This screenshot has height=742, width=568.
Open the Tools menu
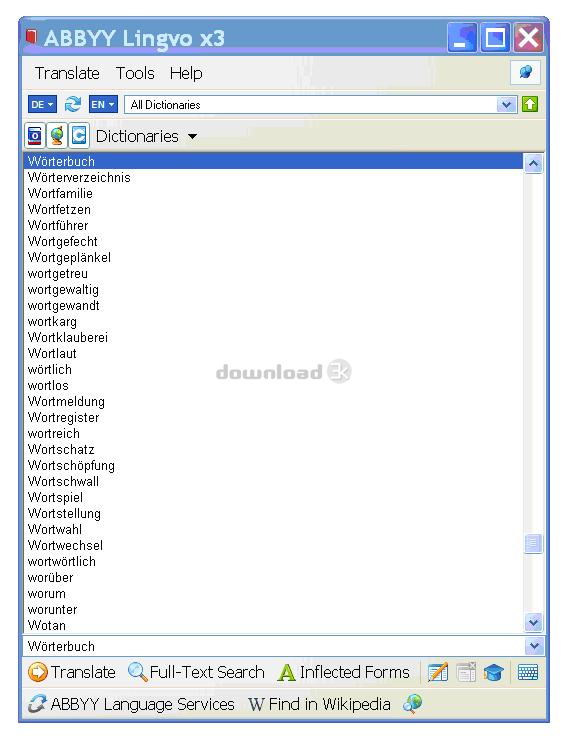coord(135,73)
